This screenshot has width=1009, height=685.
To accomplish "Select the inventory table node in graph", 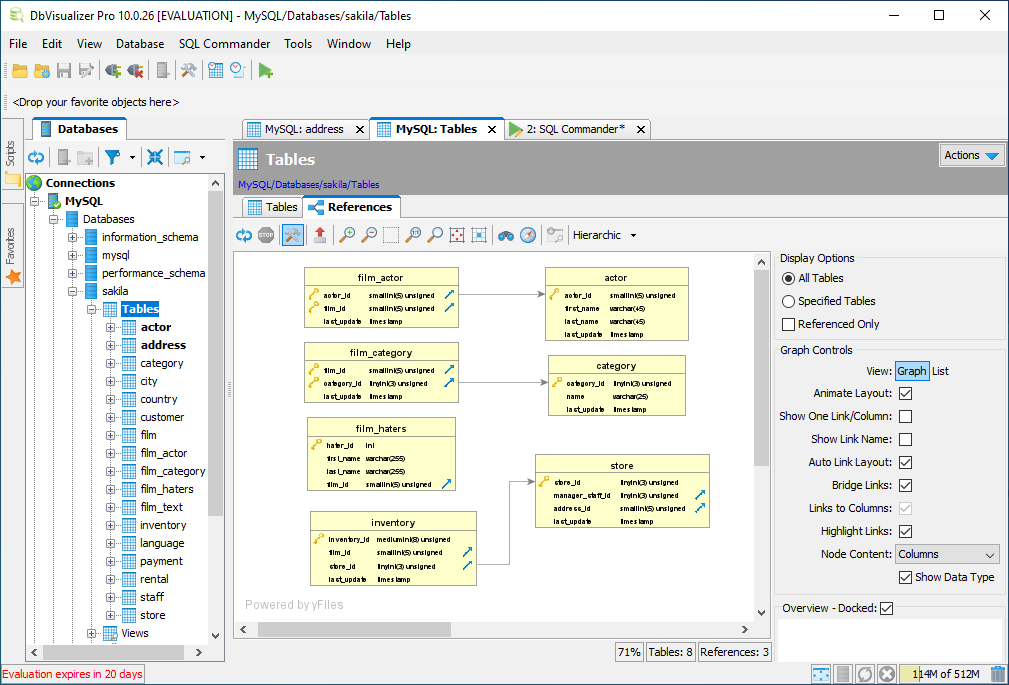I will [393, 549].
